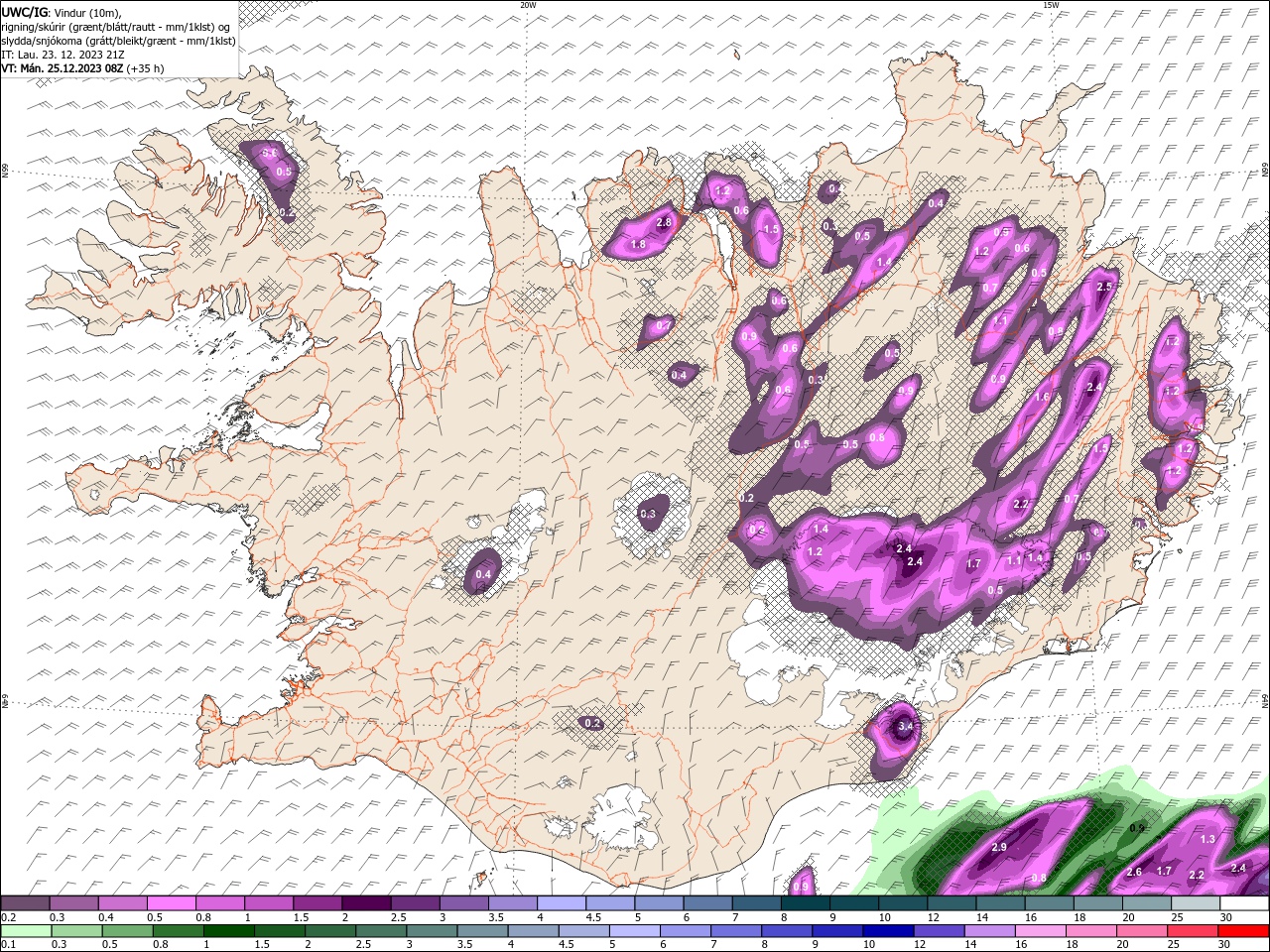Click the 'slydda/snjókoma' legend description line
This screenshot has width=1270, height=952.
[x=119, y=41]
